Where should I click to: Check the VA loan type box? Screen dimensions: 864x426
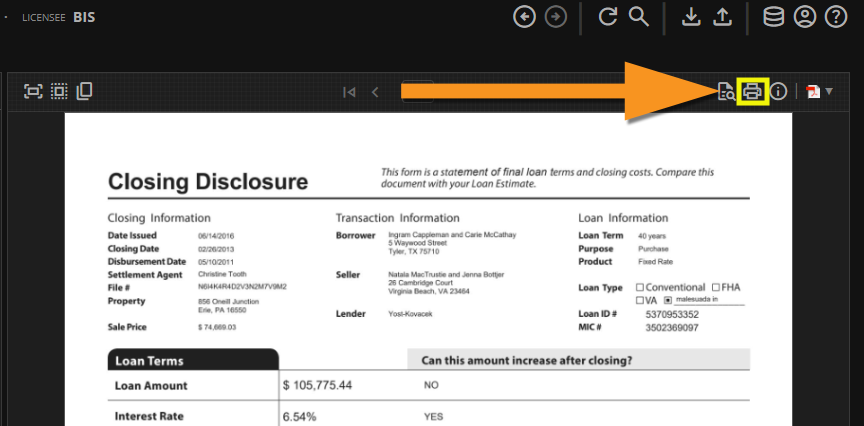[640, 300]
